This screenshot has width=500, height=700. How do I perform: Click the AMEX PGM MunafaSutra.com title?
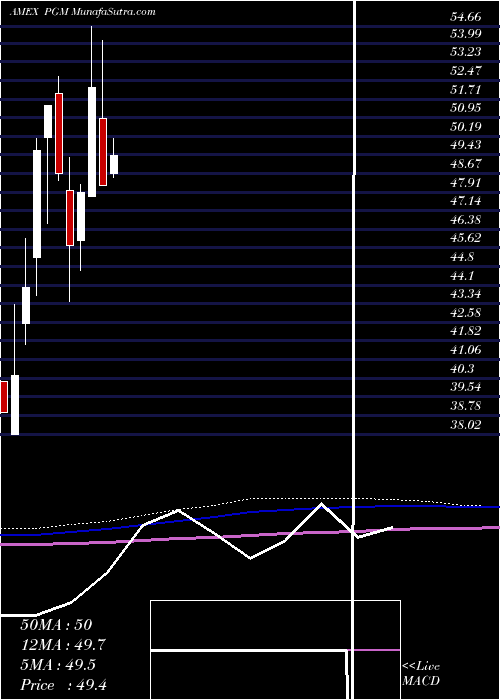click(x=83, y=12)
